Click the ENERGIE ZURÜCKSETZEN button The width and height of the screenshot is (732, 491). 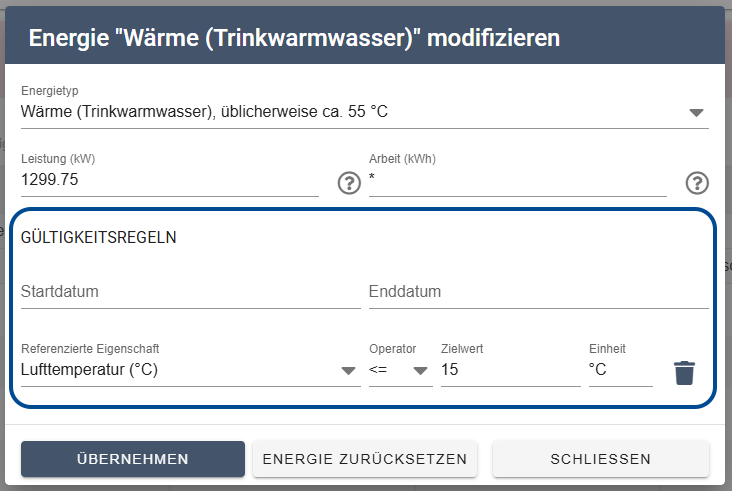click(x=365, y=459)
